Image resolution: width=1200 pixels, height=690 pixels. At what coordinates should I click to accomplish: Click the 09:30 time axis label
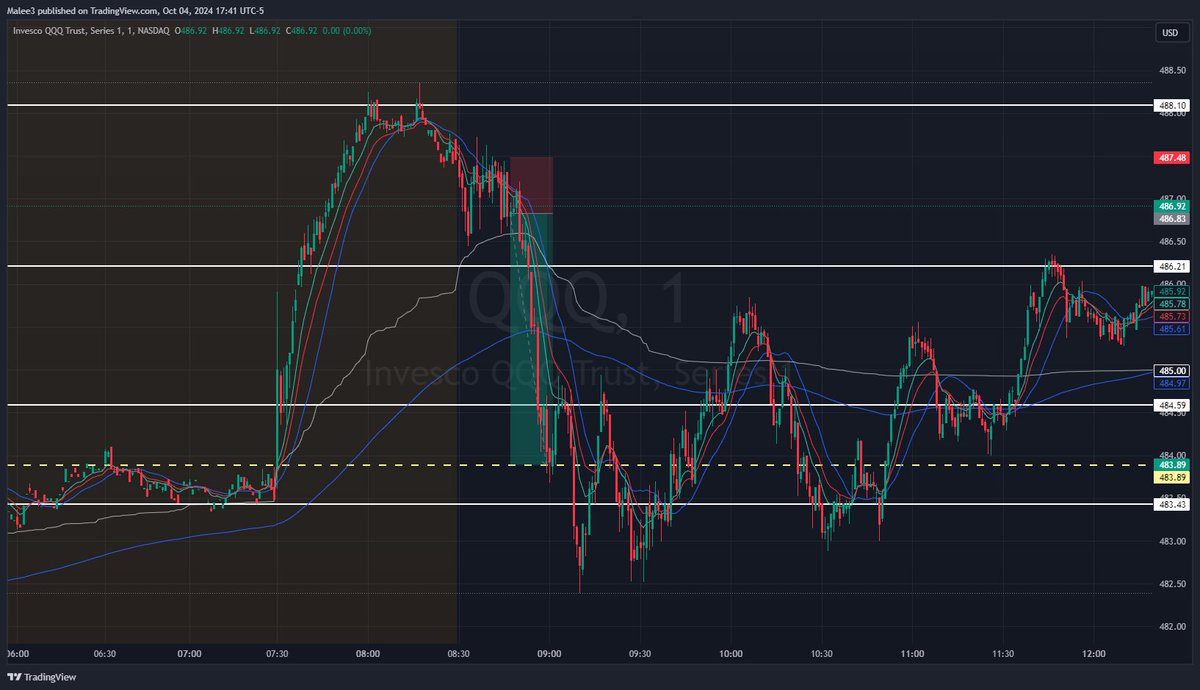(x=640, y=653)
